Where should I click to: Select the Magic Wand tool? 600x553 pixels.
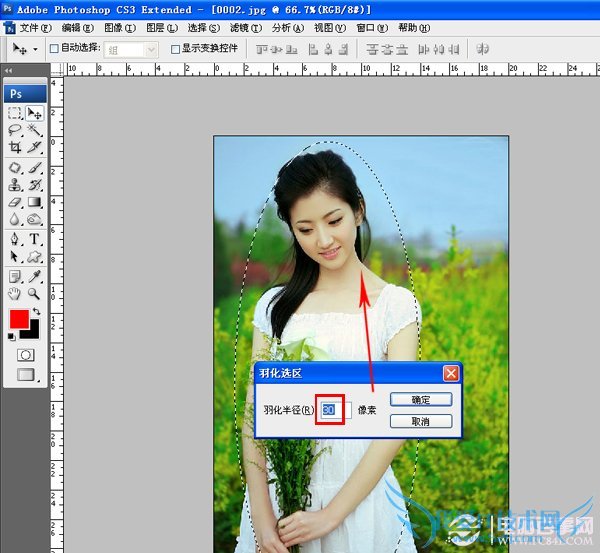click(34, 131)
